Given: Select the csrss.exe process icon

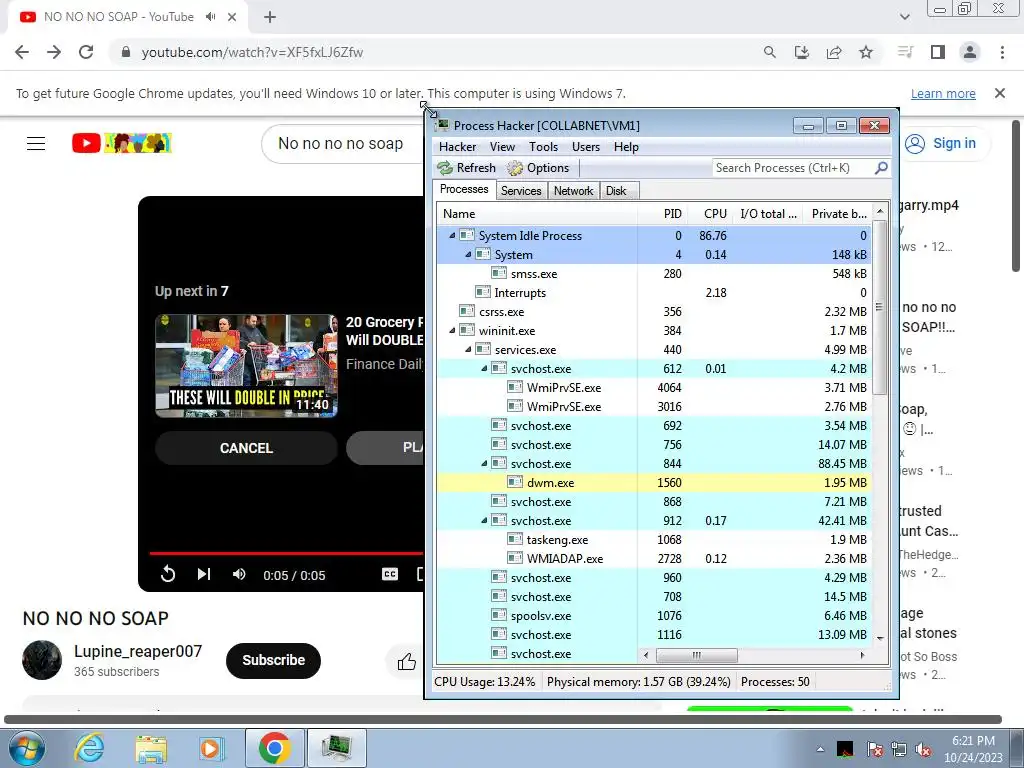Looking at the screenshot, I should (x=467, y=312).
